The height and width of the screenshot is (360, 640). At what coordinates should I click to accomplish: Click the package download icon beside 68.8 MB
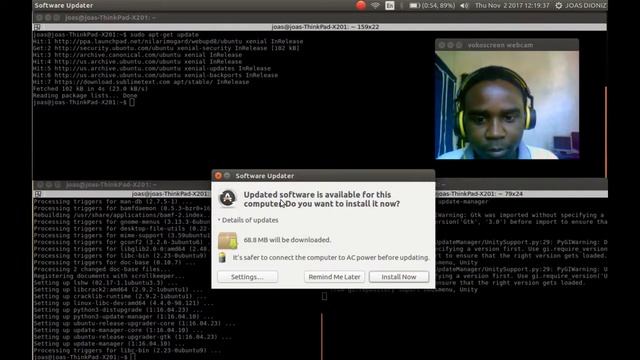(x=227, y=240)
